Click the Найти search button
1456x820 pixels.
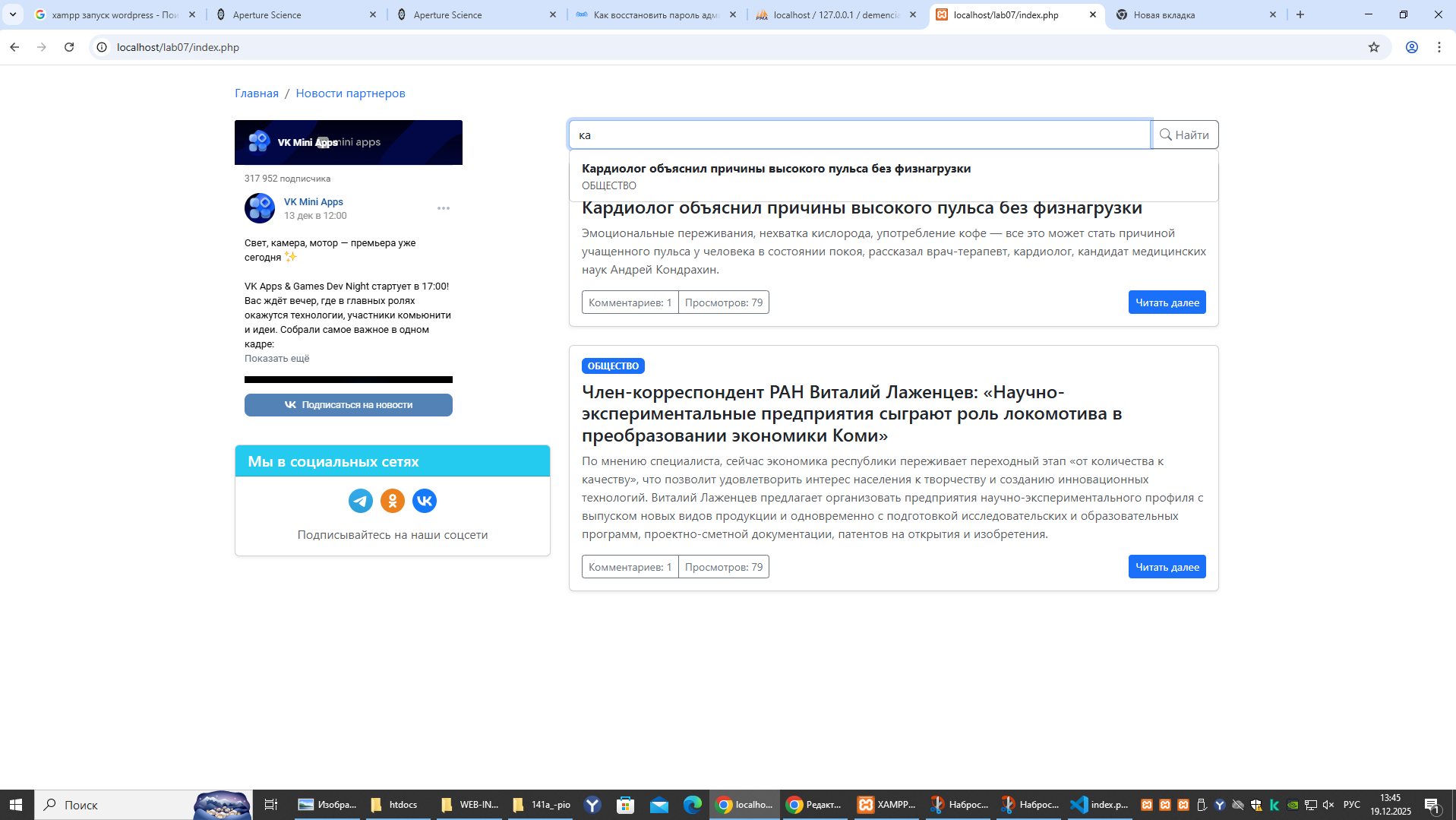(1184, 135)
